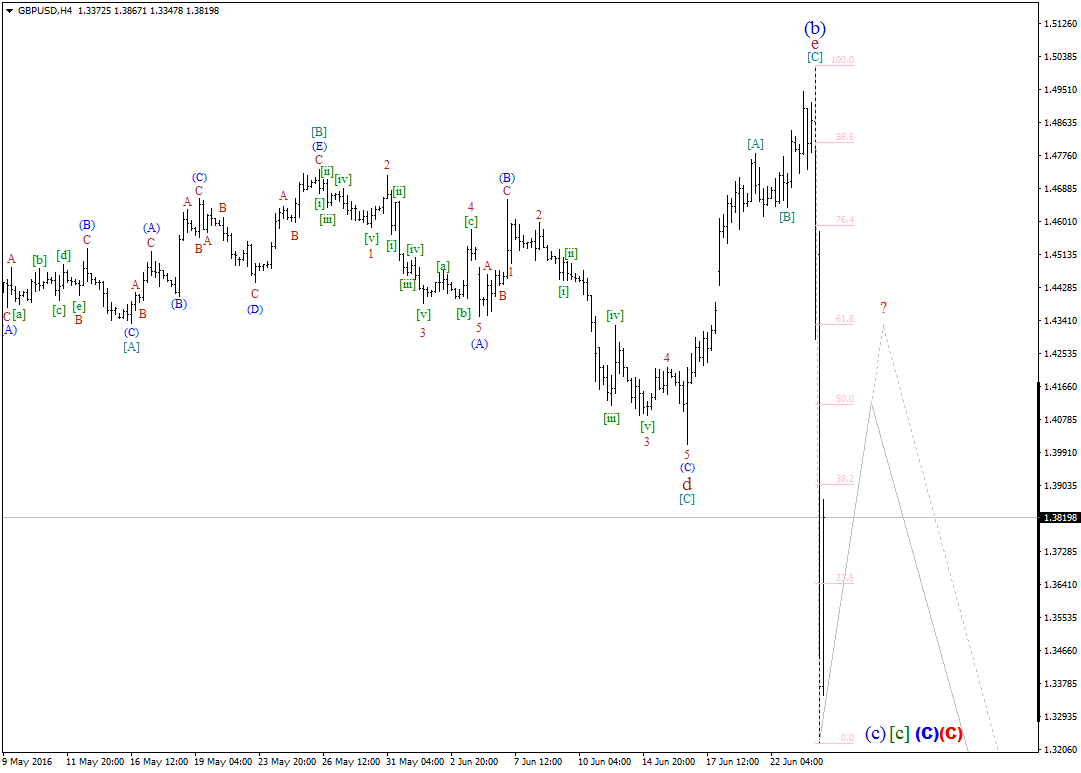This screenshot has width=1081, height=773.
Task: Select the Fibonacci 23.6 level label
Action: click(845, 579)
